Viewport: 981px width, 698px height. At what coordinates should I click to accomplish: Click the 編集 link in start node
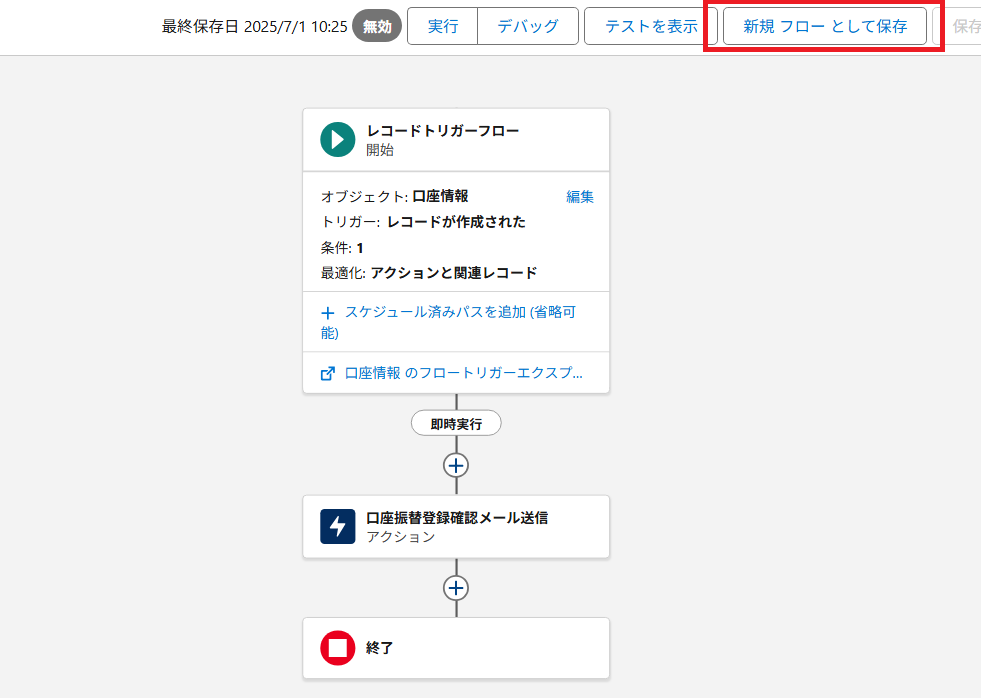coord(580,196)
